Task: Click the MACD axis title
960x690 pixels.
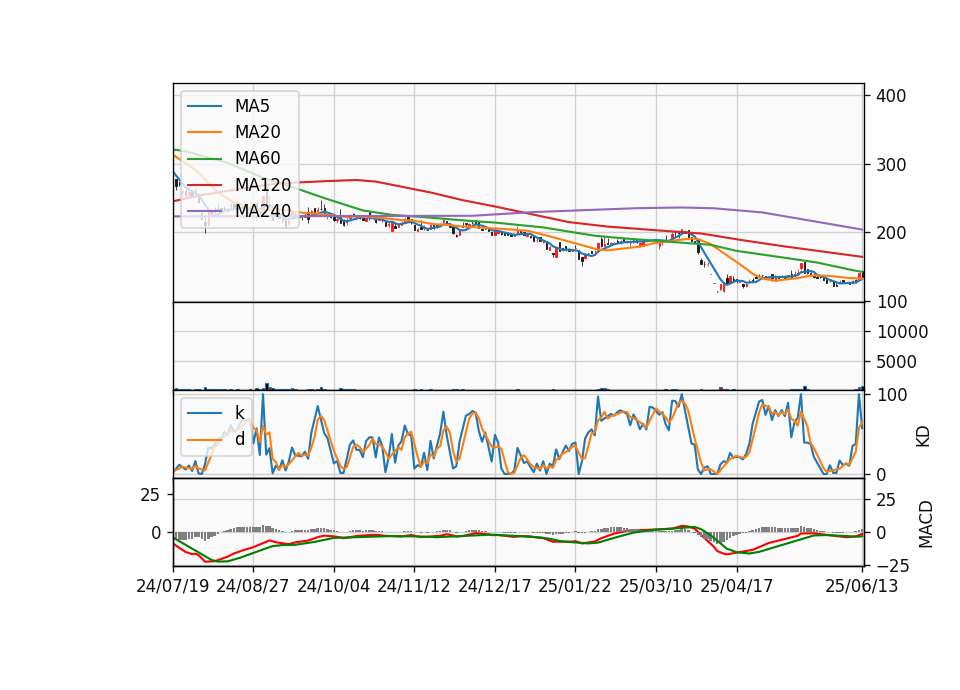Action: 926,524
